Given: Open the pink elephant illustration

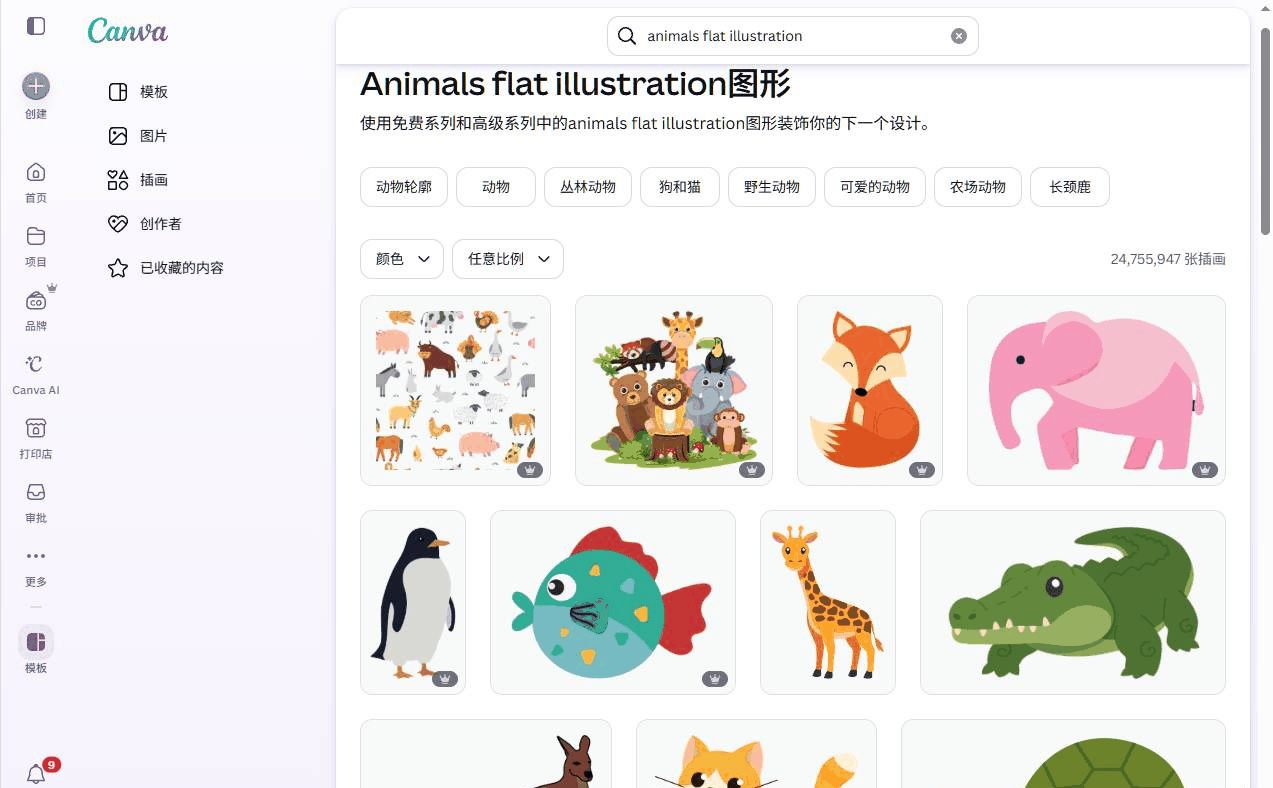Looking at the screenshot, I should [1096, 390].
